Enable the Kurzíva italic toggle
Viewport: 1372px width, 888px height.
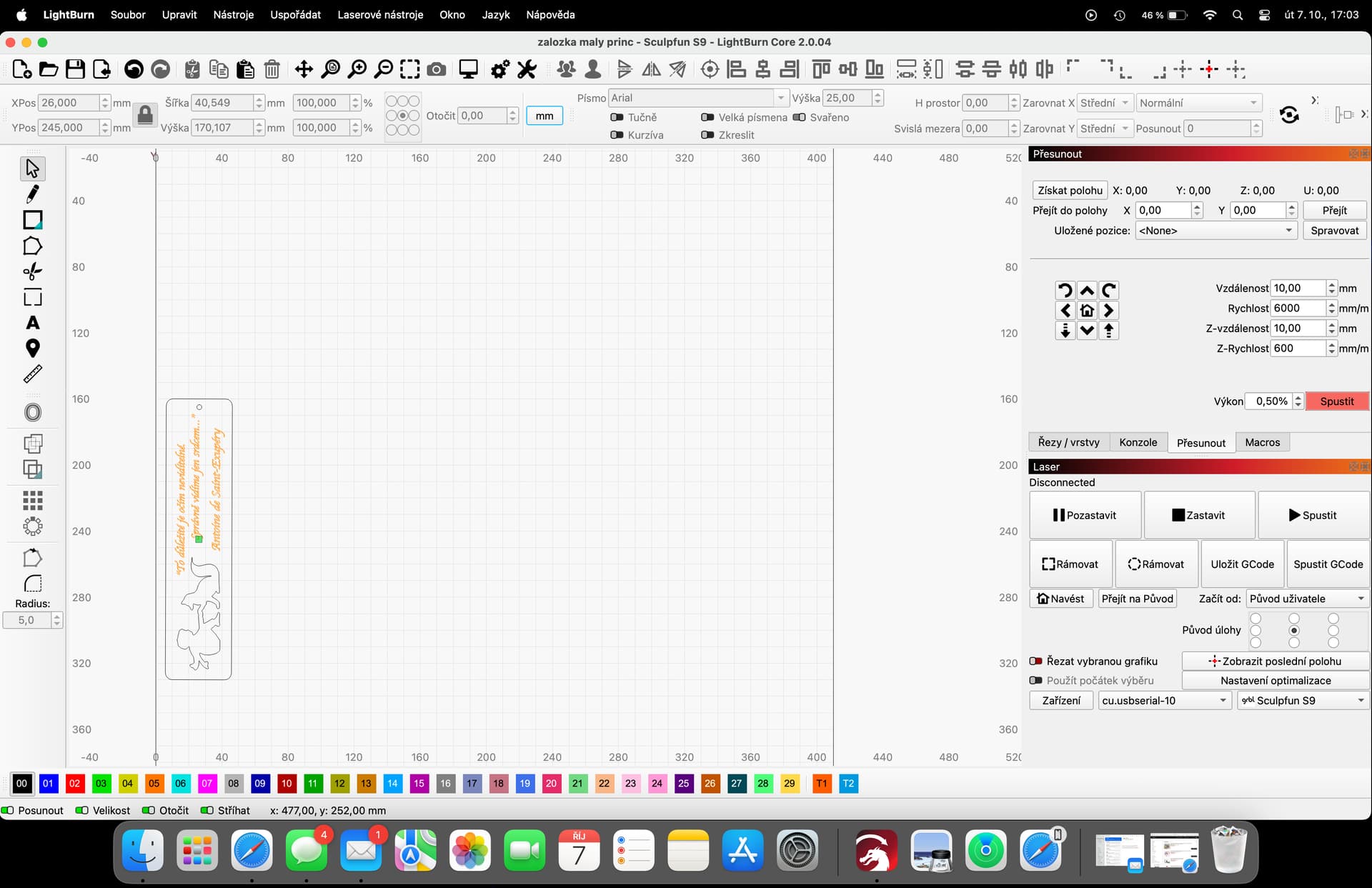617,135
